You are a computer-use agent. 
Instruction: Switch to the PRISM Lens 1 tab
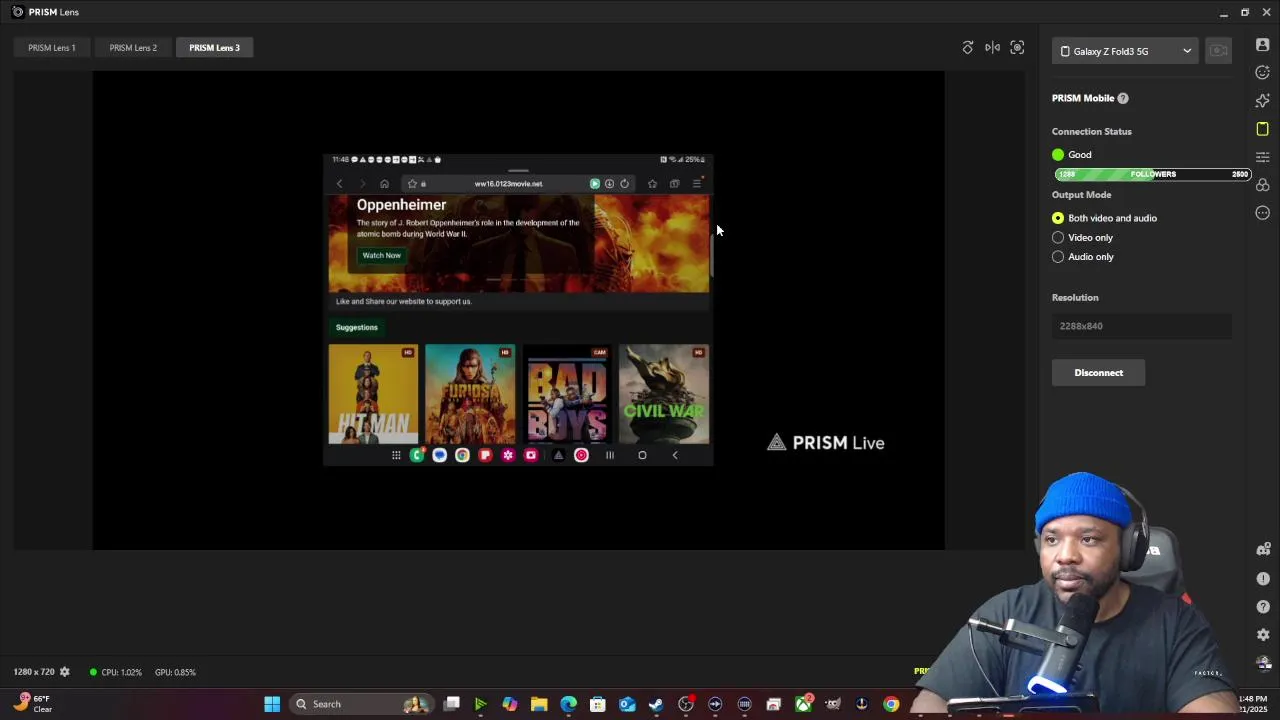point(52,48)
